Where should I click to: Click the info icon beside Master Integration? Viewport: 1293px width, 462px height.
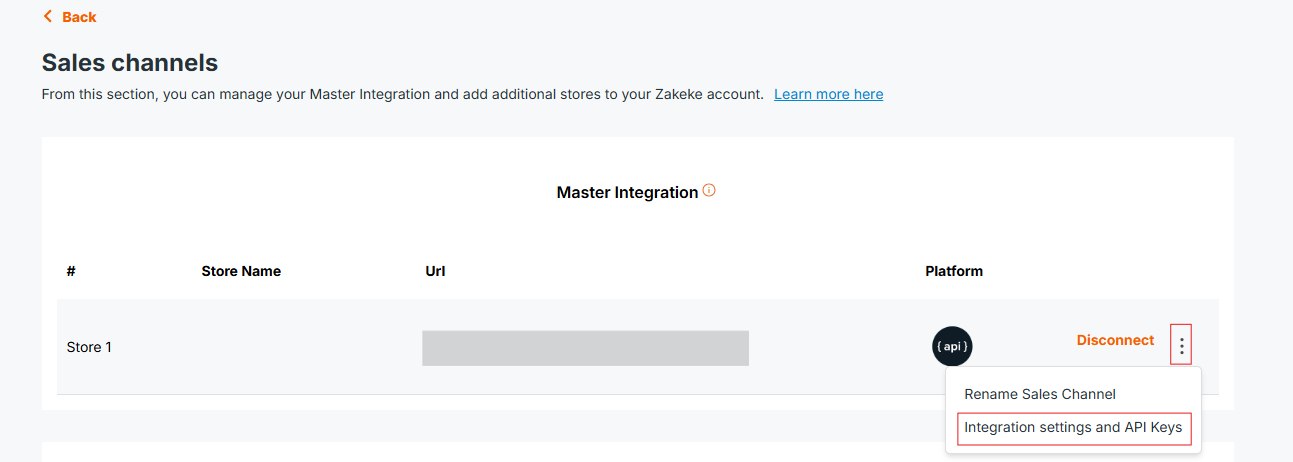709,190
